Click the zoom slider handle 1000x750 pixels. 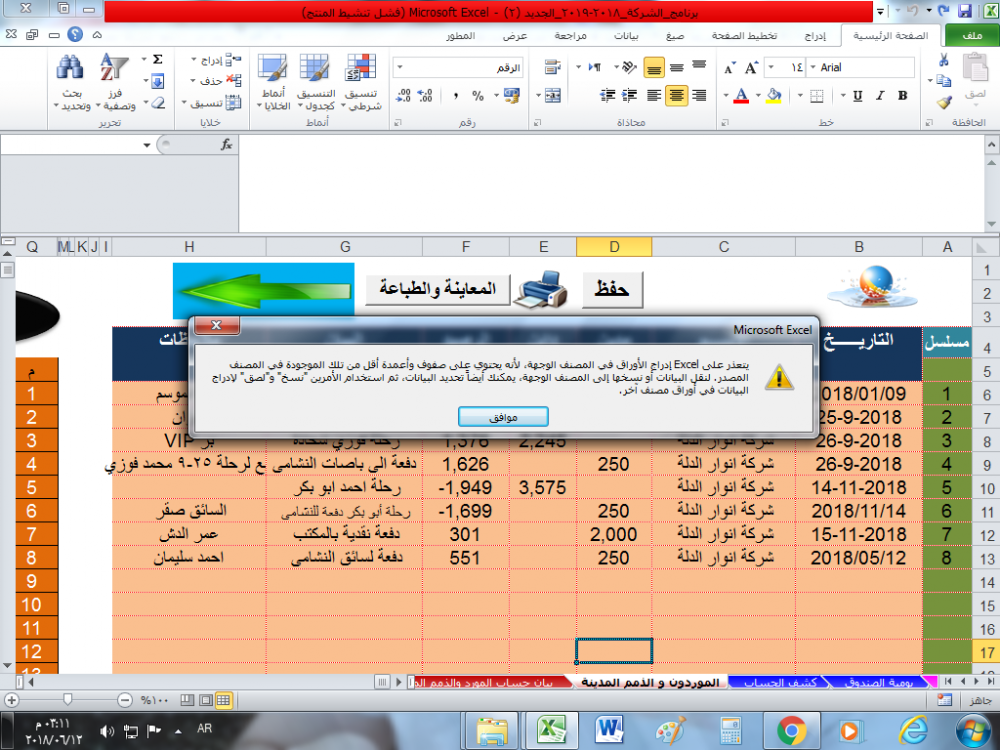tap(68, 700)
